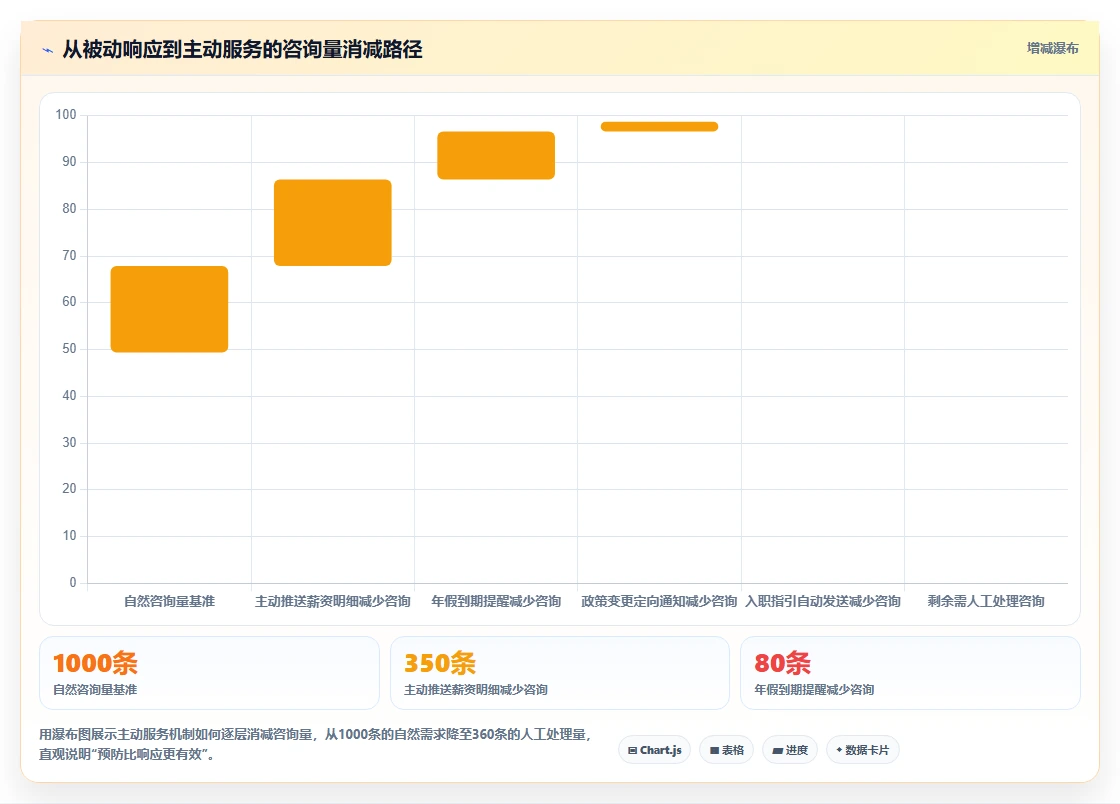Click the Chart.js tag pill
Viewport: 1120px width, 804px height.
[654, 750]
